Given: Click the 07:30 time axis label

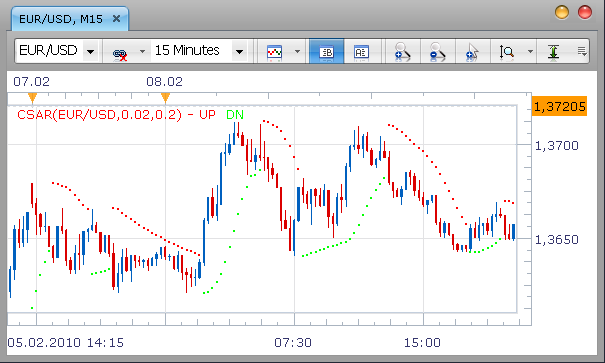Looking at the screenshot, I should (x=293, y=343).
